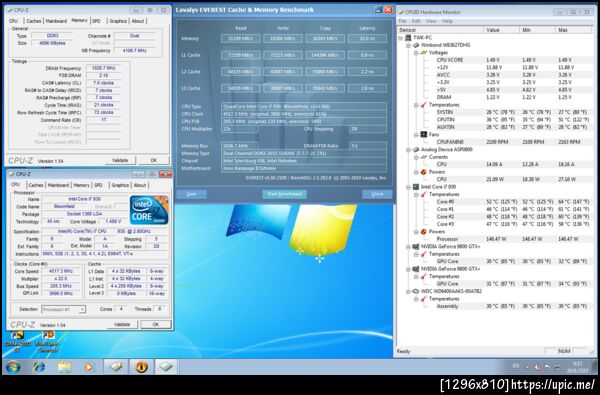600x395 pixels.
Task: Open the Edit menu in Hardware Monitor
Action: pos(416,21)
